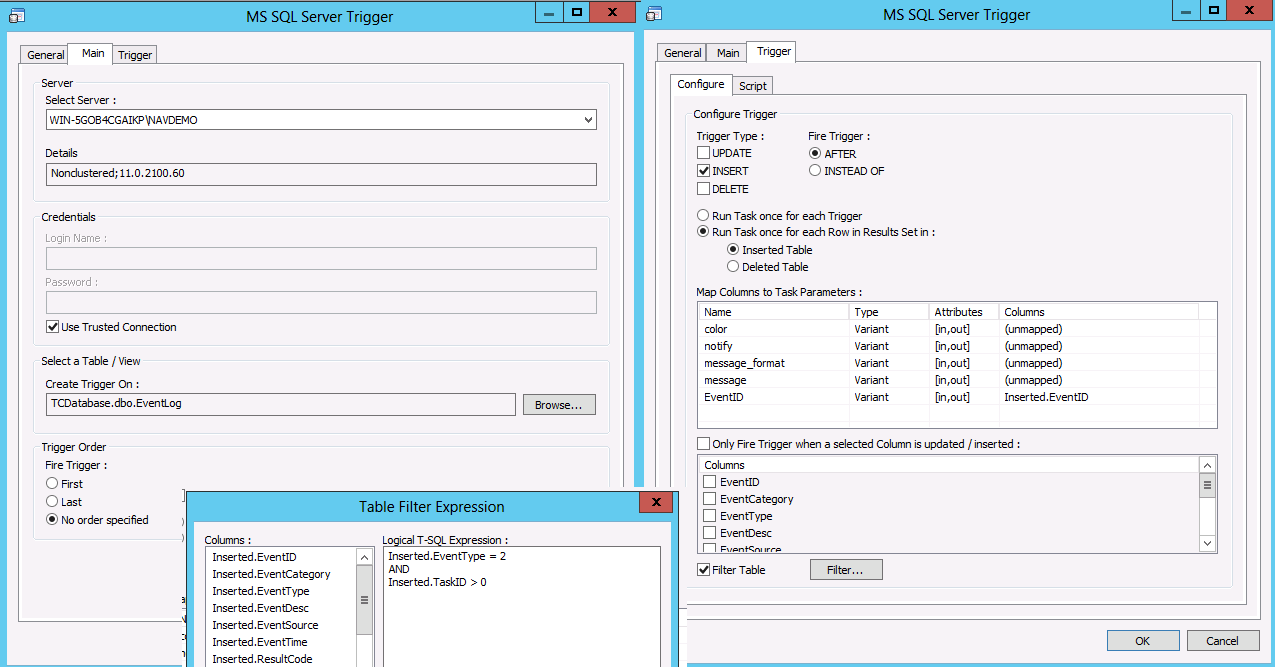Screen dimensions: 1275x667
Task: Click the Browse... button
Action: point(559,405)
